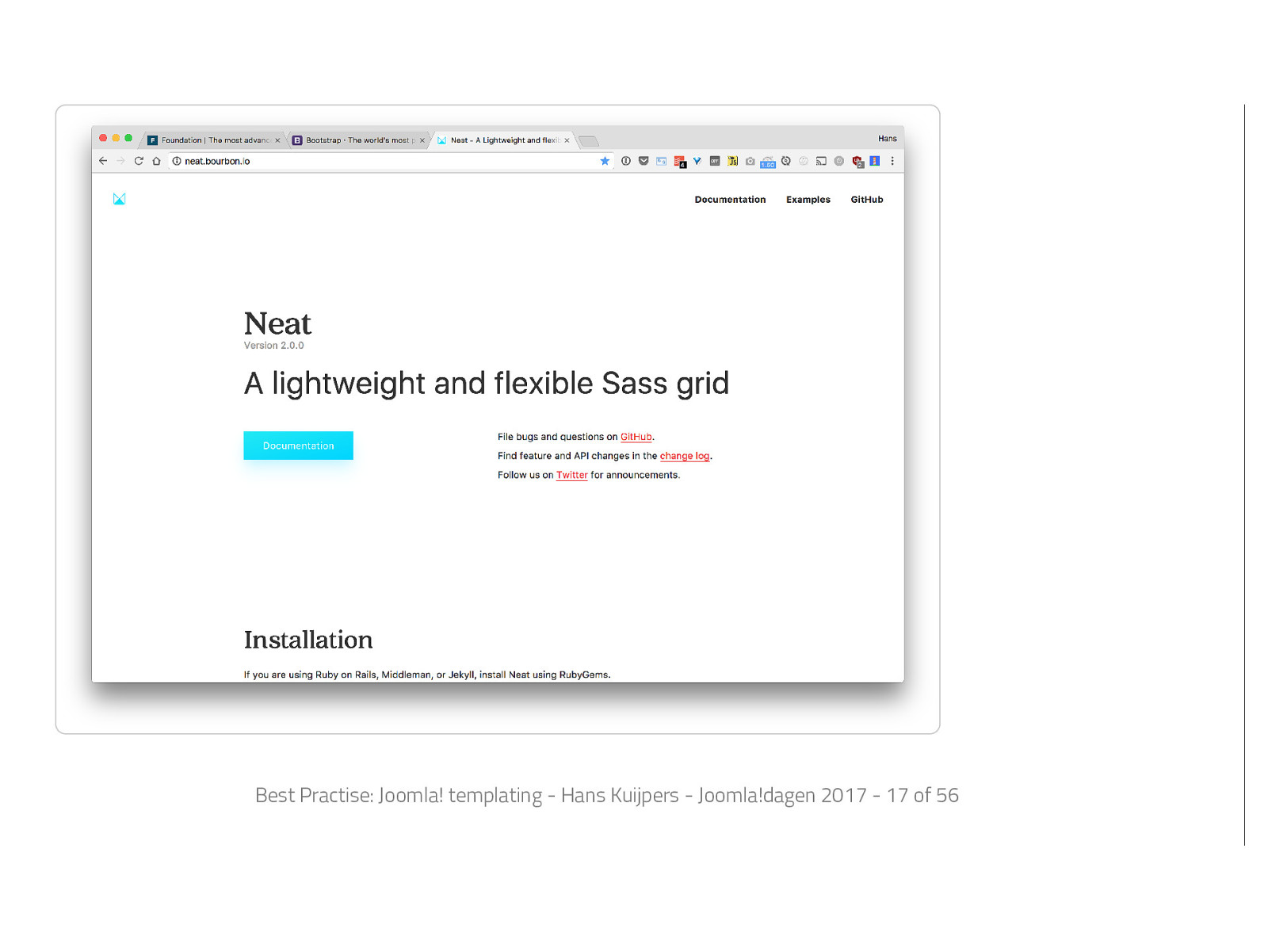
Task: Click the RubyGems install instruction text
Action: (427, 675)
